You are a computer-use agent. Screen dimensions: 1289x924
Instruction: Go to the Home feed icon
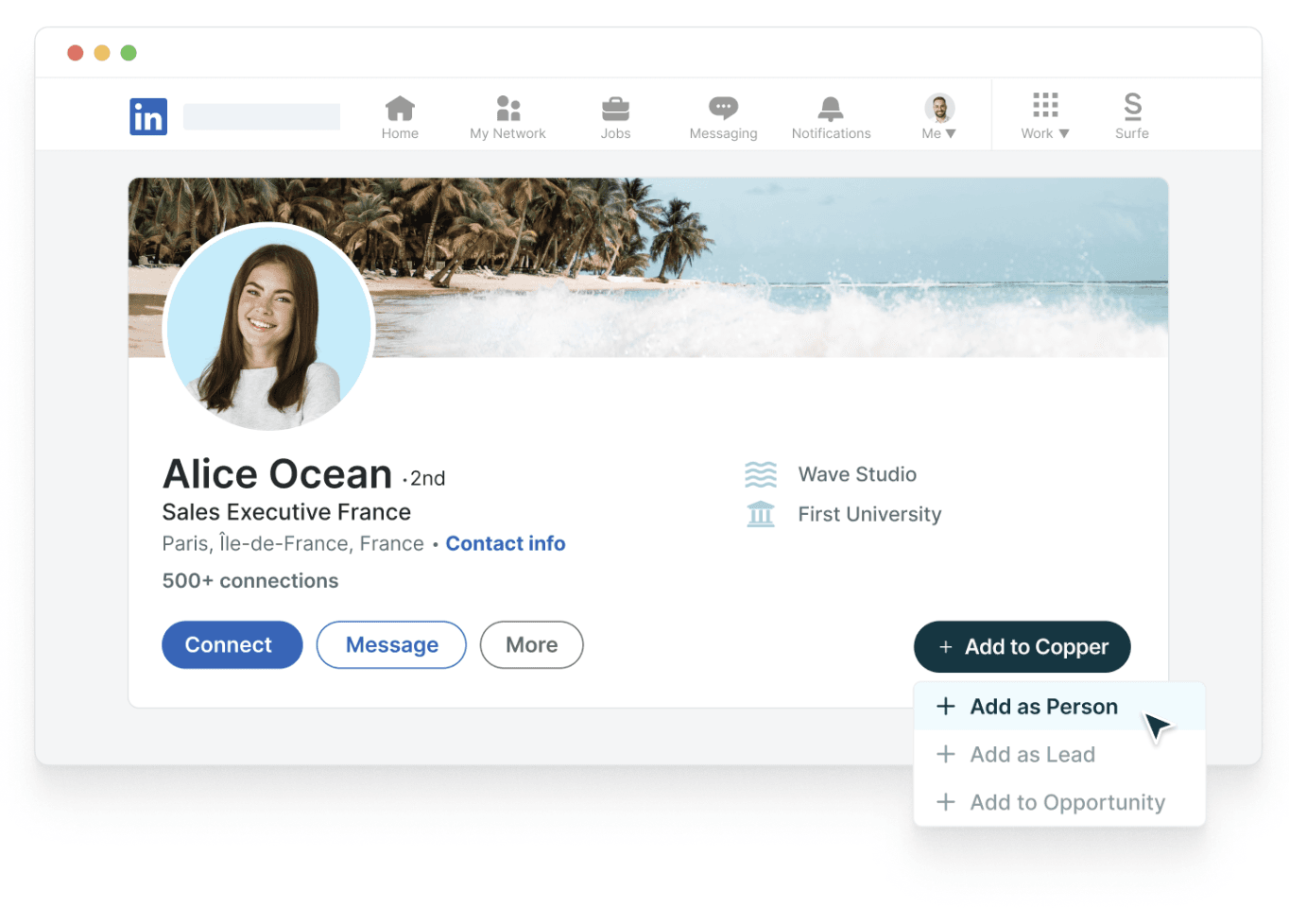click(400, 109)
